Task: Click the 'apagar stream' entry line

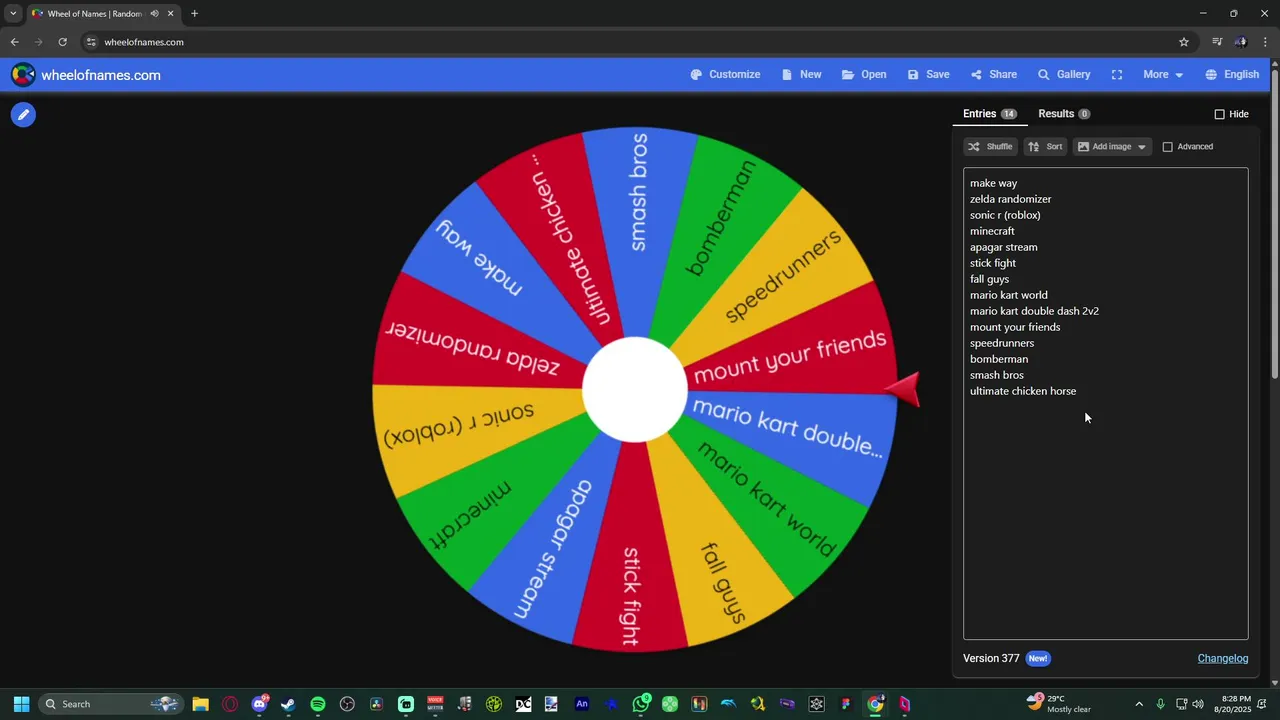Action: click(1003, 247)
